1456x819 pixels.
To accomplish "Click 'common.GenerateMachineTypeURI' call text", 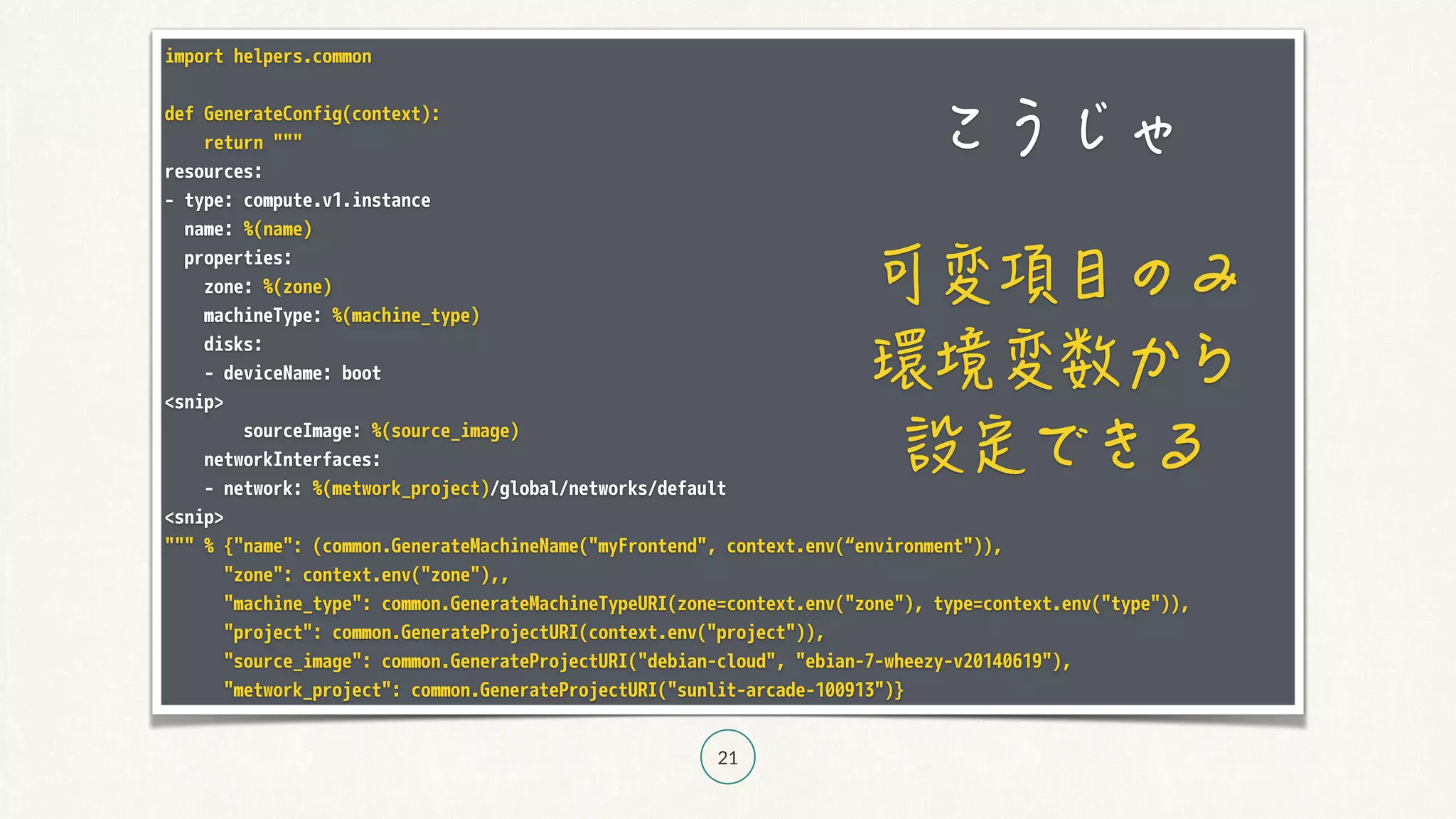I will pyautogui.click(x=524, y=604).
